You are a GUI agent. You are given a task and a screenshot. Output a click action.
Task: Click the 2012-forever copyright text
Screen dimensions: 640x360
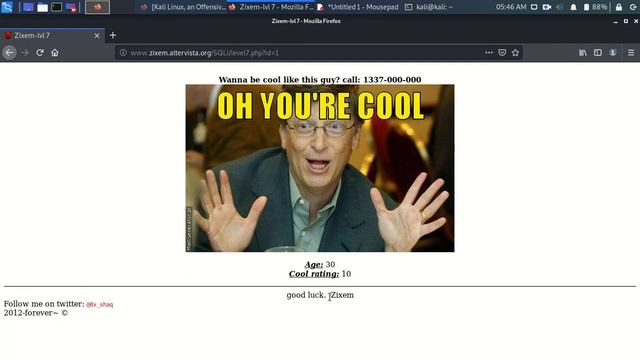point(36,313)
